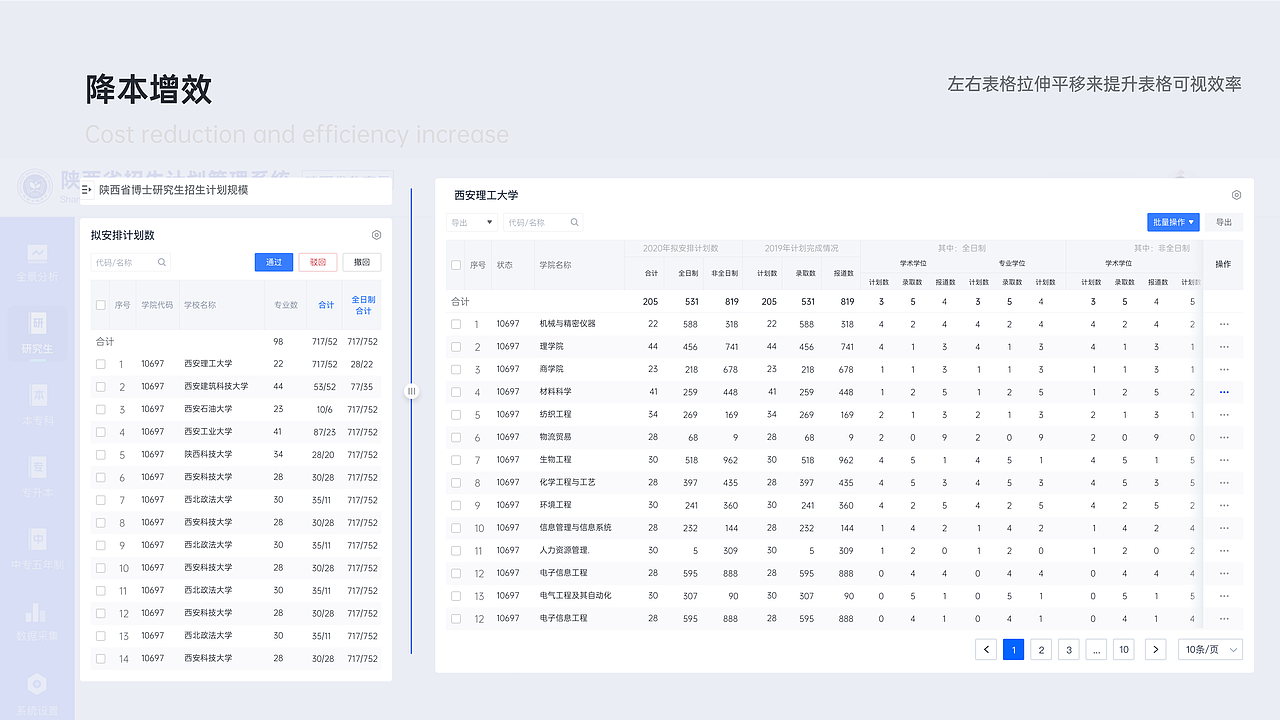The height and width of the screenshot is (720, 1280).
Task: Click the 全日制合计 column header in left table
Action: click(x=363, y=305)
